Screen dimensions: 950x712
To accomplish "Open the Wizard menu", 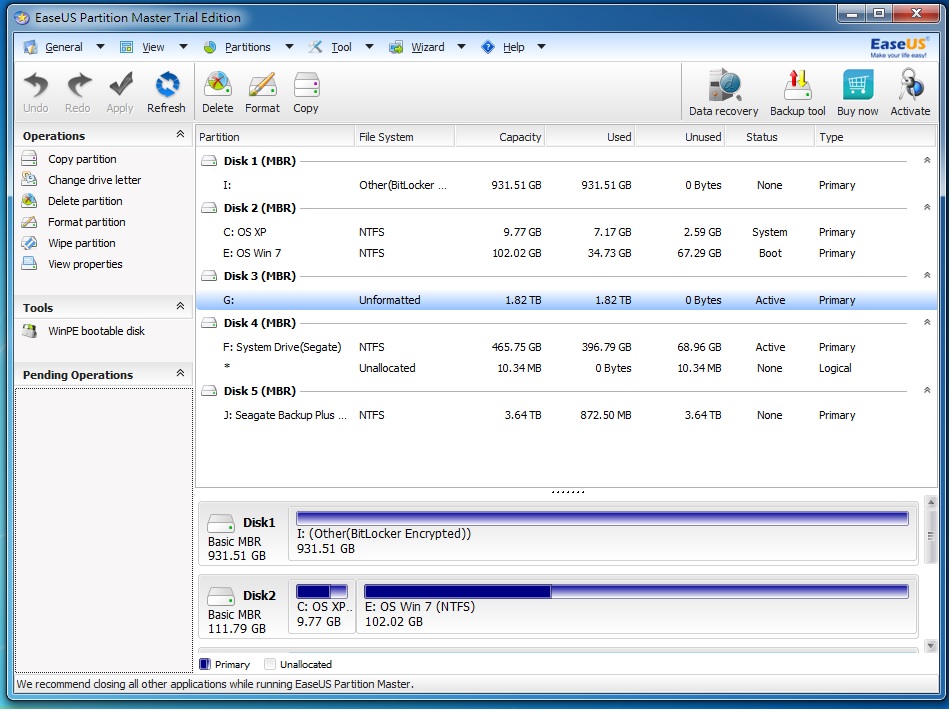I will pos(428,47).
